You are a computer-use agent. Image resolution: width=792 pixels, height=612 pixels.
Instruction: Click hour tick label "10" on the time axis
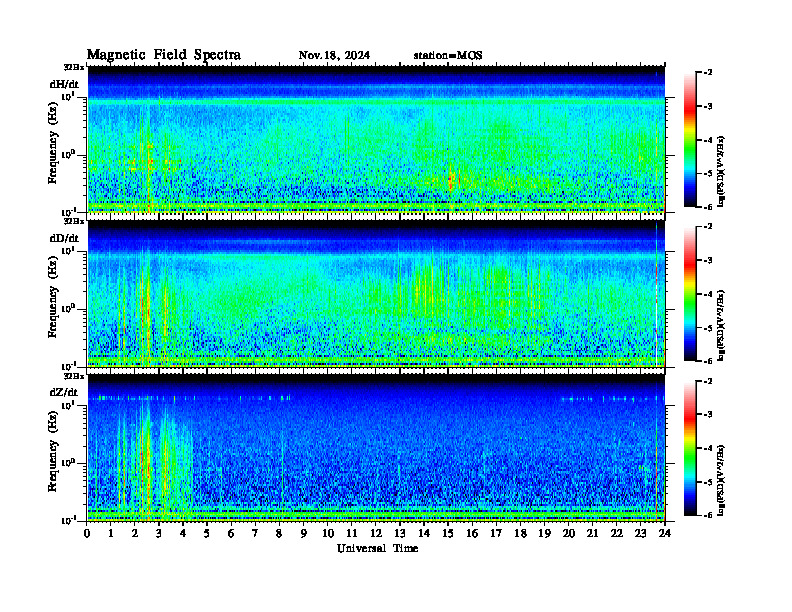[328, 534]
